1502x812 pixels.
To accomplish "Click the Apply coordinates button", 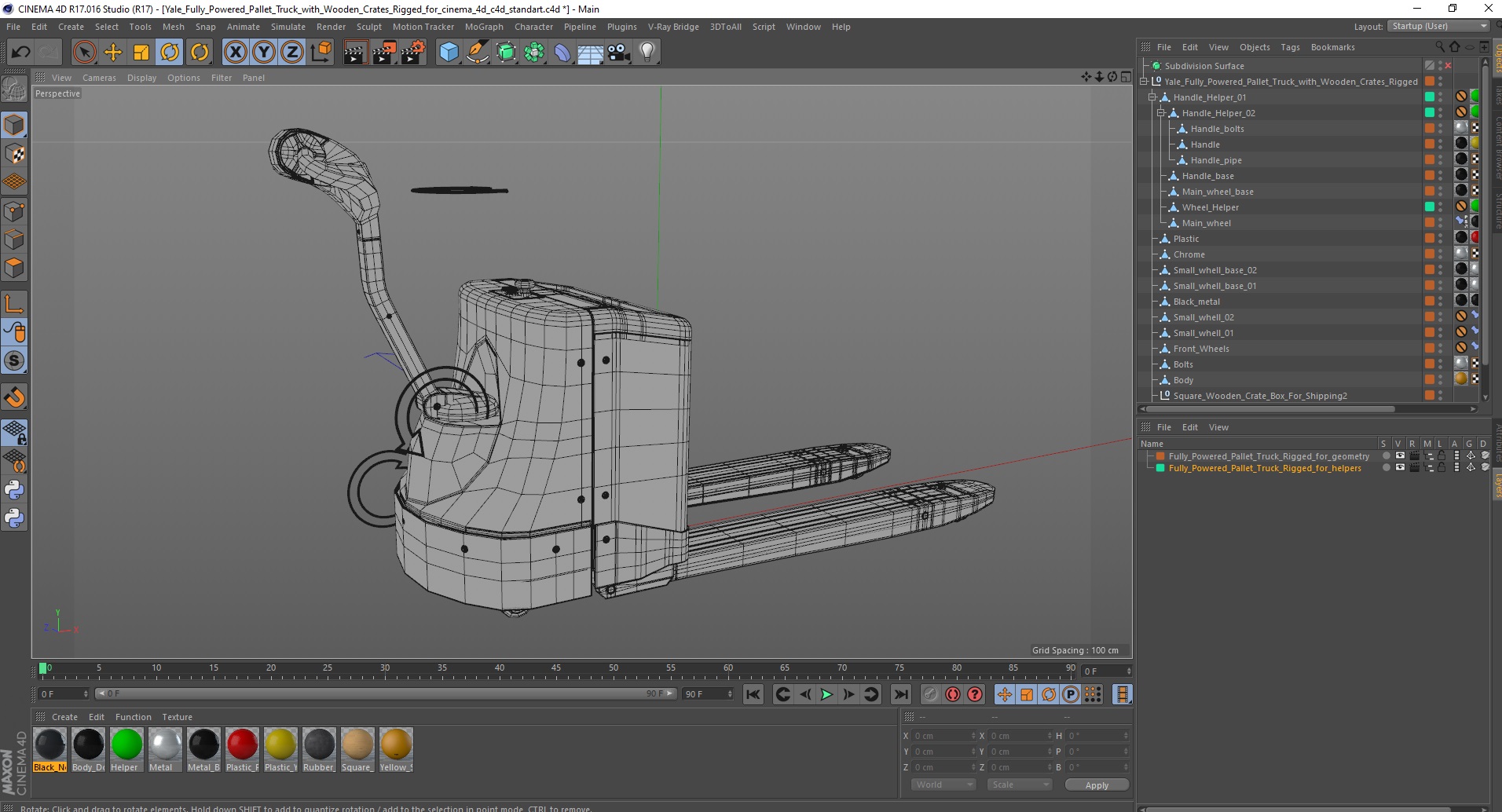I will point(1097,785).
